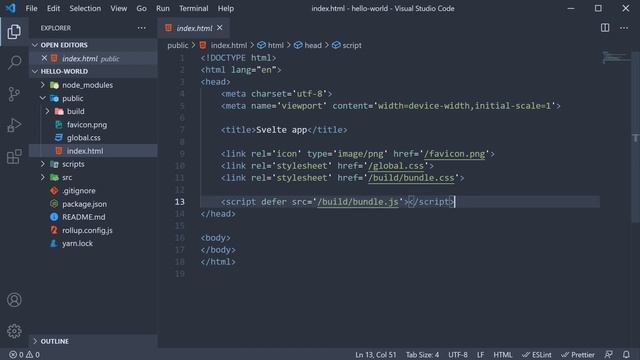The image size is (640, 360).
Task: Open the Edit menu
Action: click(53, 8)
